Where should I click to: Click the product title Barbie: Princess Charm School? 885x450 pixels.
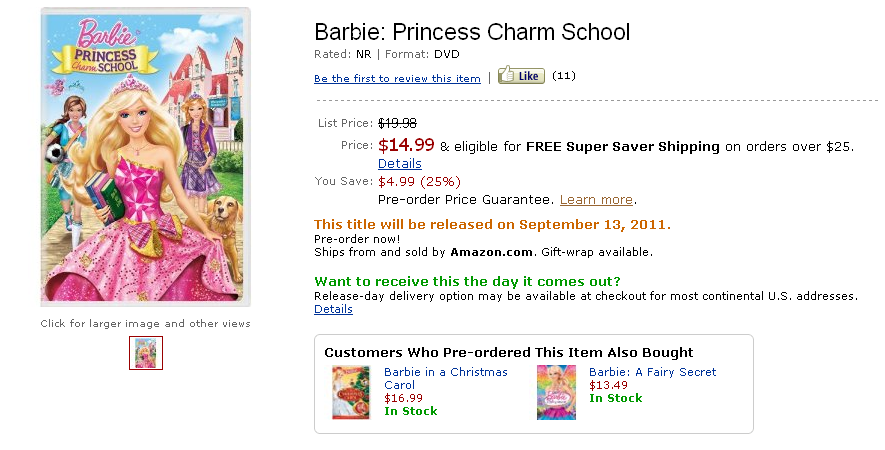point(472,32)
